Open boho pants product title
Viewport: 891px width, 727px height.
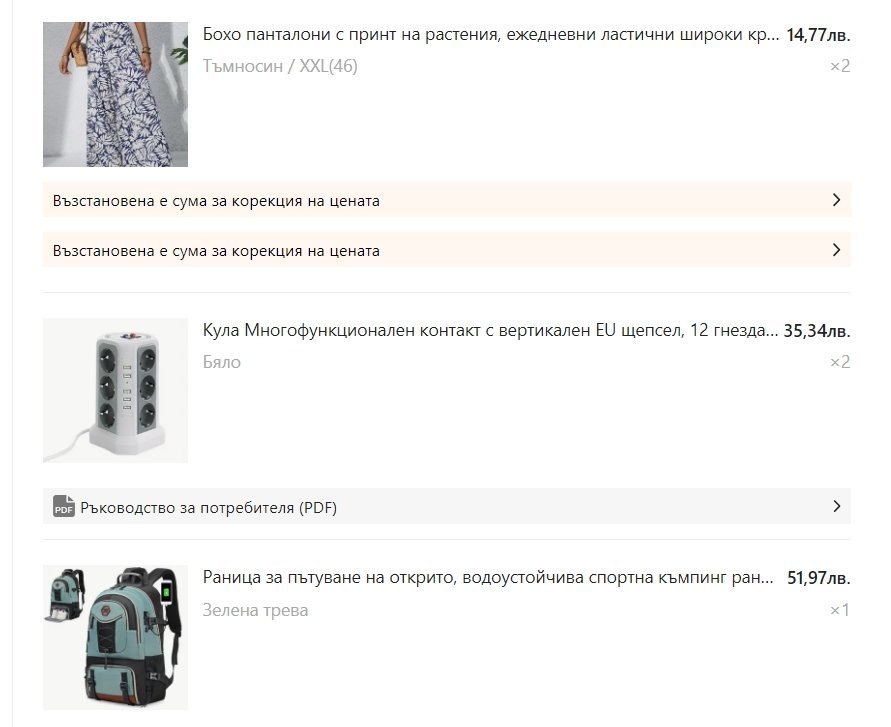[490, 35]
